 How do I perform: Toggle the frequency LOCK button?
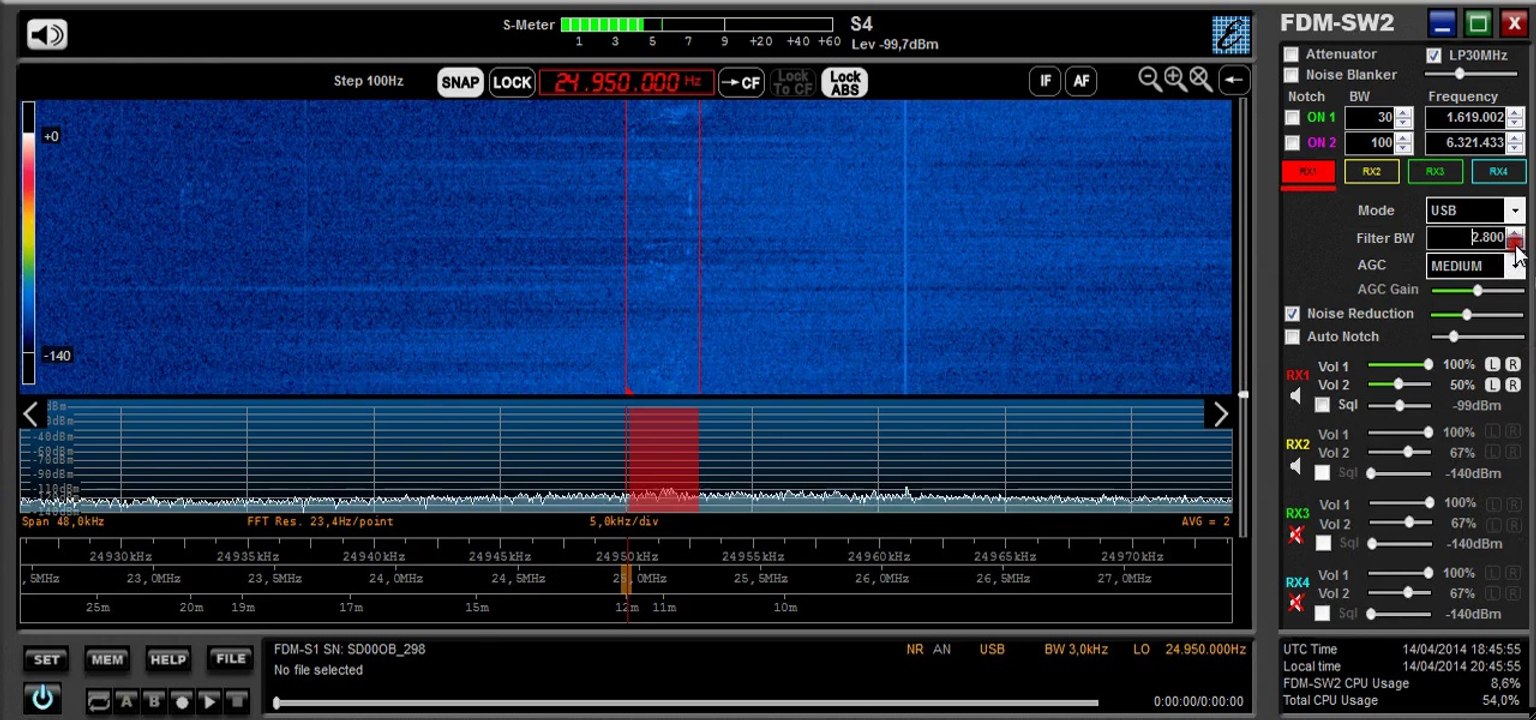[x=511, y=82]
